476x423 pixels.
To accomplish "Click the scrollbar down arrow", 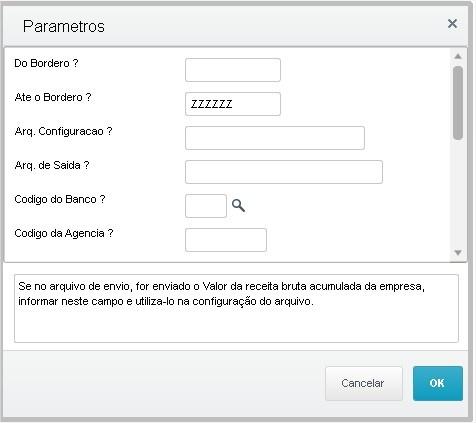I will (x=458, y=253).
